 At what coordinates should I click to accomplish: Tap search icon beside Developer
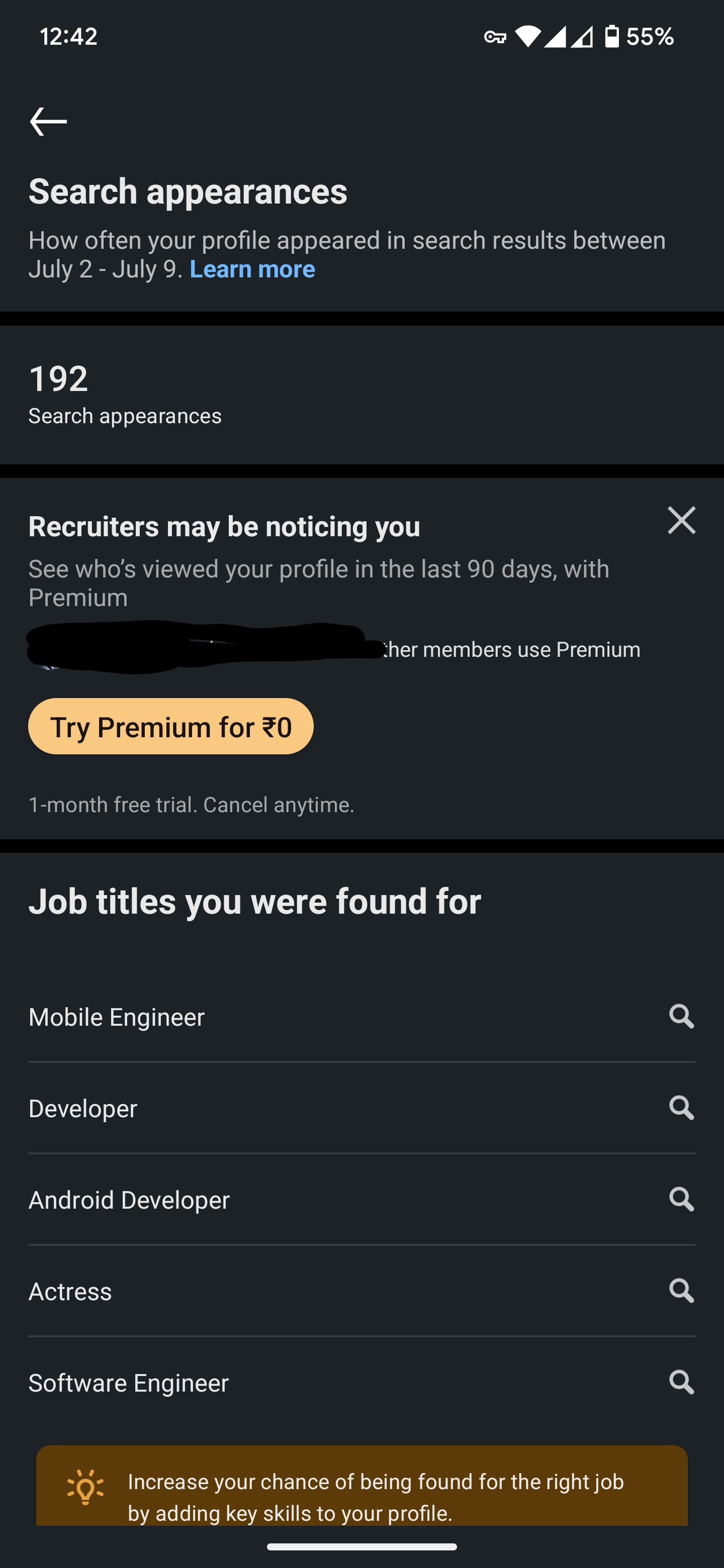click(x=681, y=1107)
